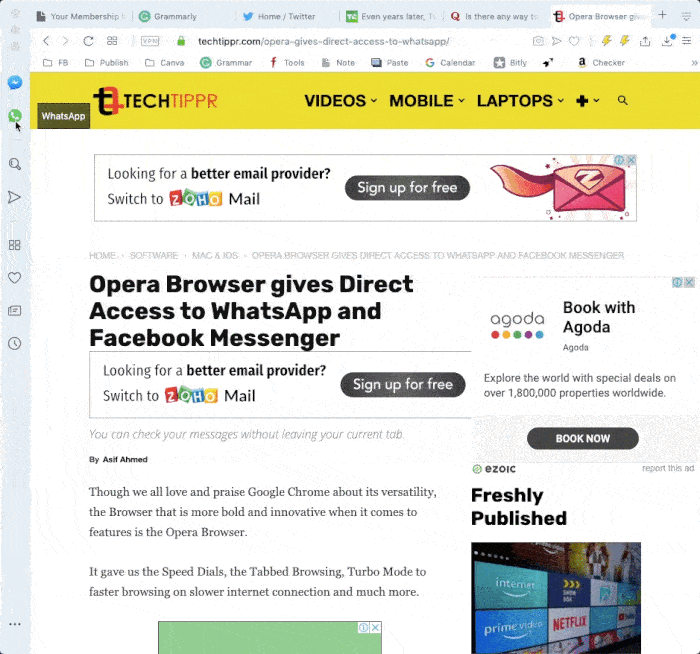Image resolution: width=700 pixels, height=654 pixels.
Task: Click the lightning bolt beside the share icon
Action: [625, 41]
